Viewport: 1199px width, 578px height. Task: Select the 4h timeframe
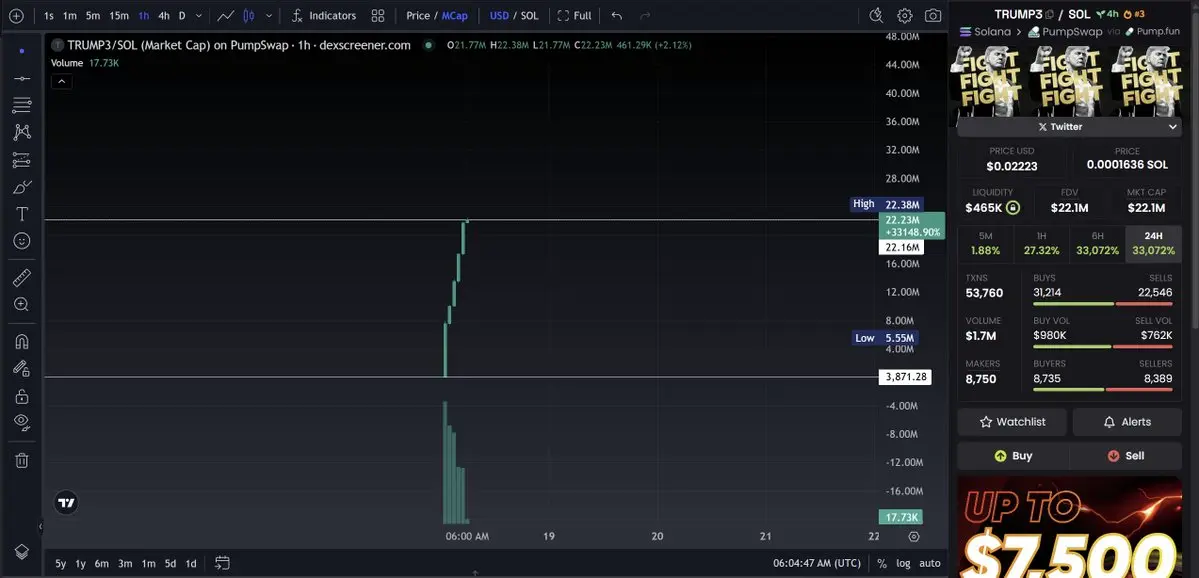pyautogui.click(x=164, y=15)
